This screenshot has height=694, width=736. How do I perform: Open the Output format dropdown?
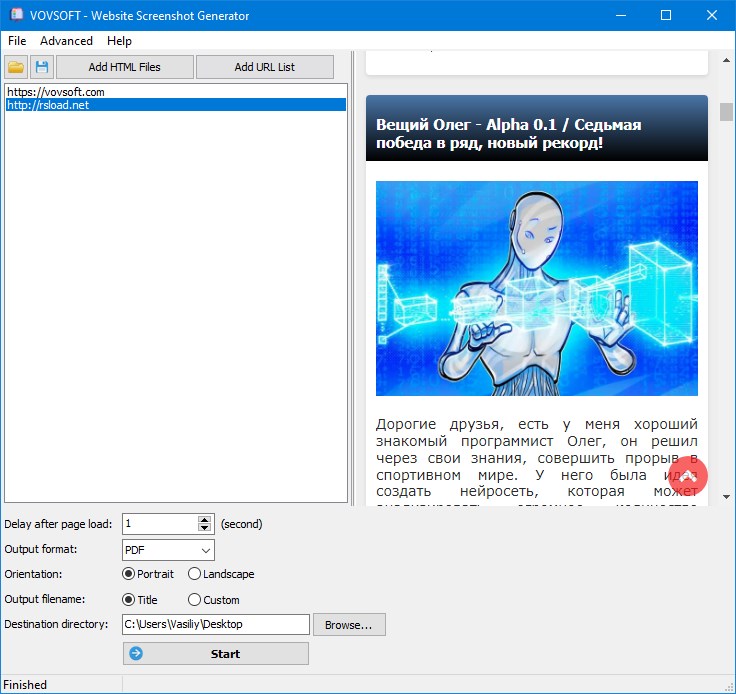point(169,550)
